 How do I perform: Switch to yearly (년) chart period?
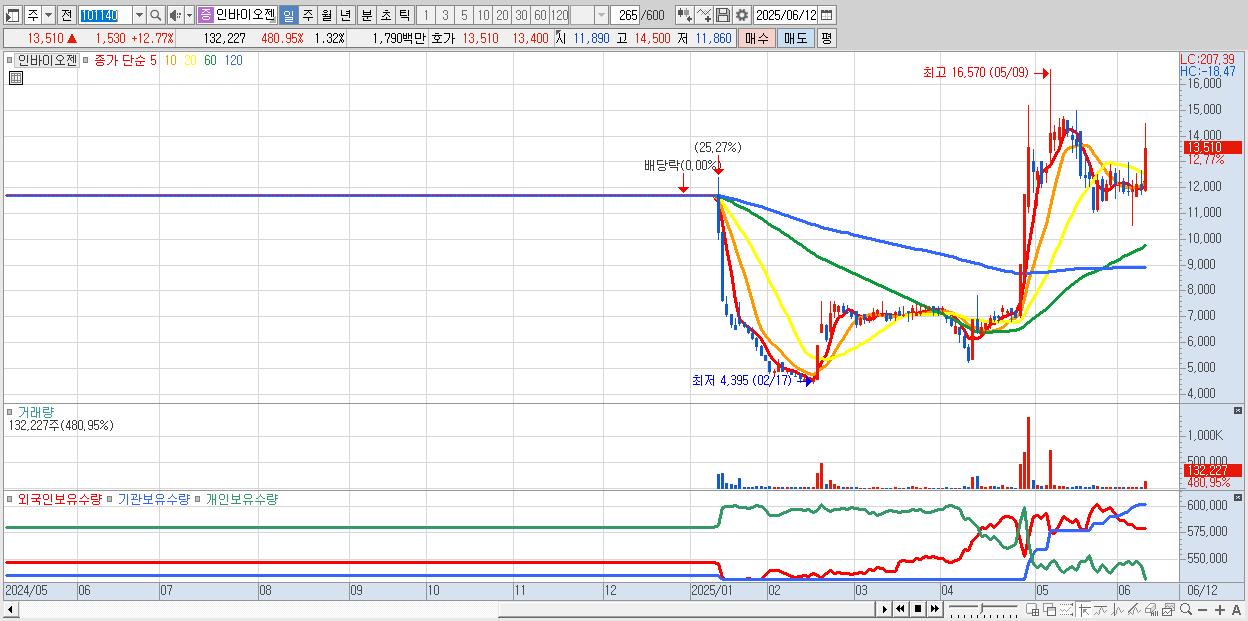click(x=345, y=15)
